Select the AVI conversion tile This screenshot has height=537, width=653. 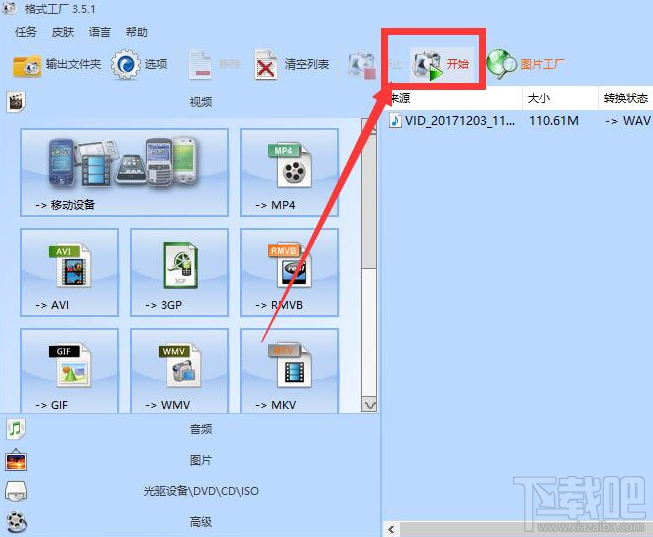tap(70, 272)
